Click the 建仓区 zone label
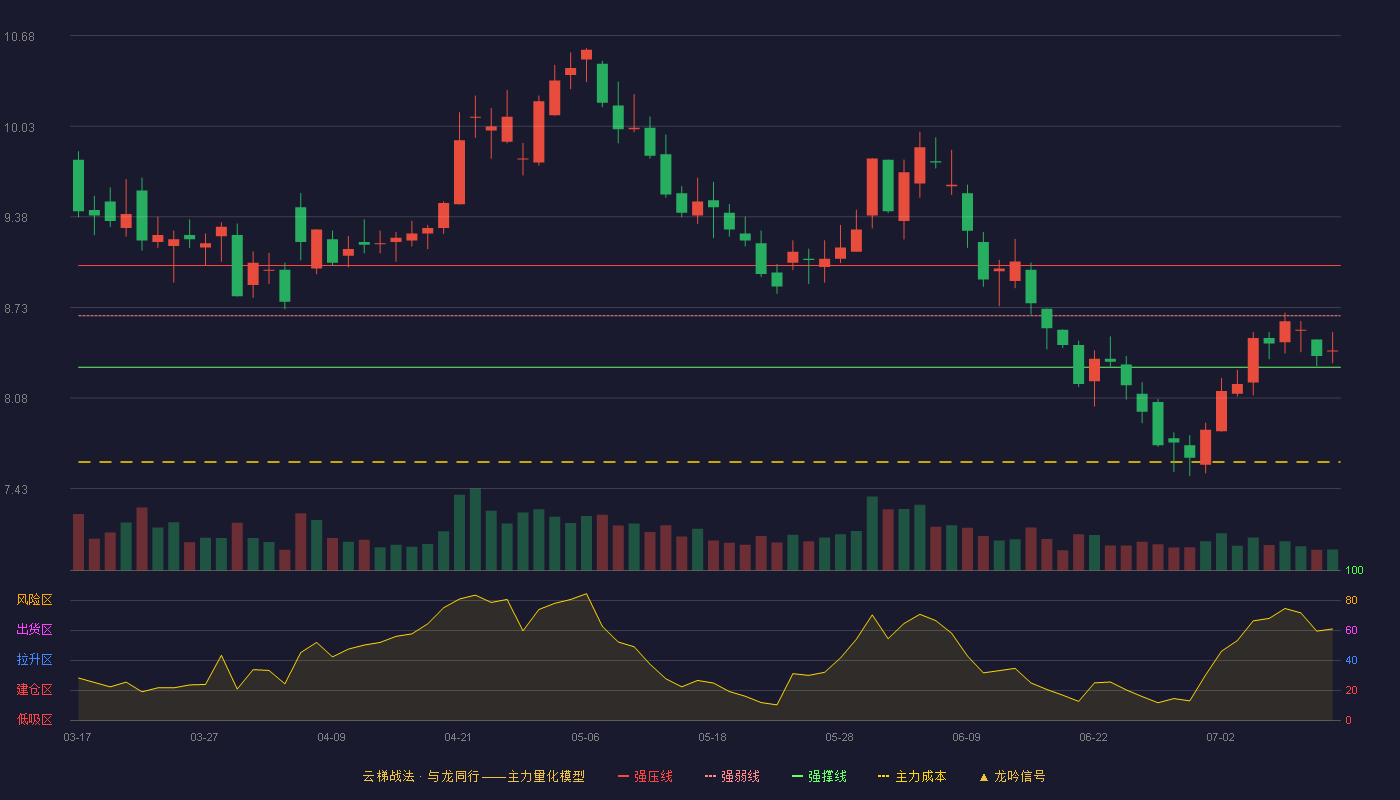The height and width of the screenshot is (800, 1400). (34, 690)
